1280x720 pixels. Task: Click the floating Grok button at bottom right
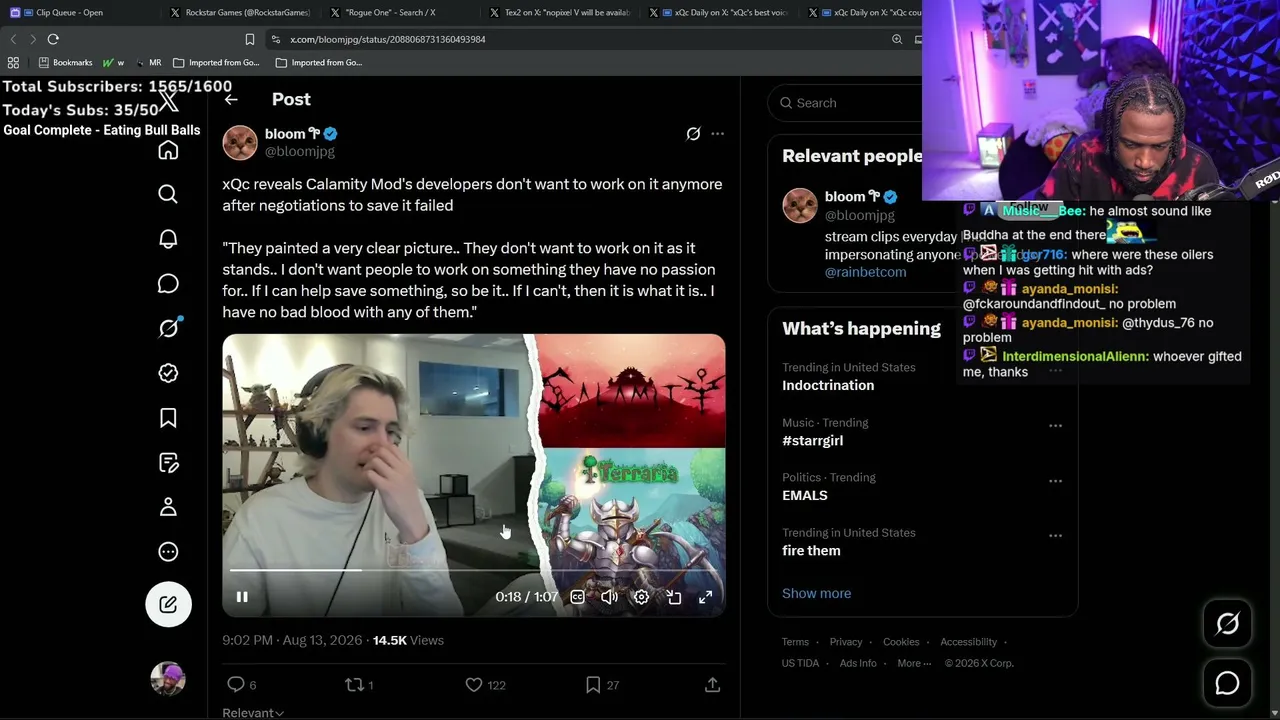1227,624
